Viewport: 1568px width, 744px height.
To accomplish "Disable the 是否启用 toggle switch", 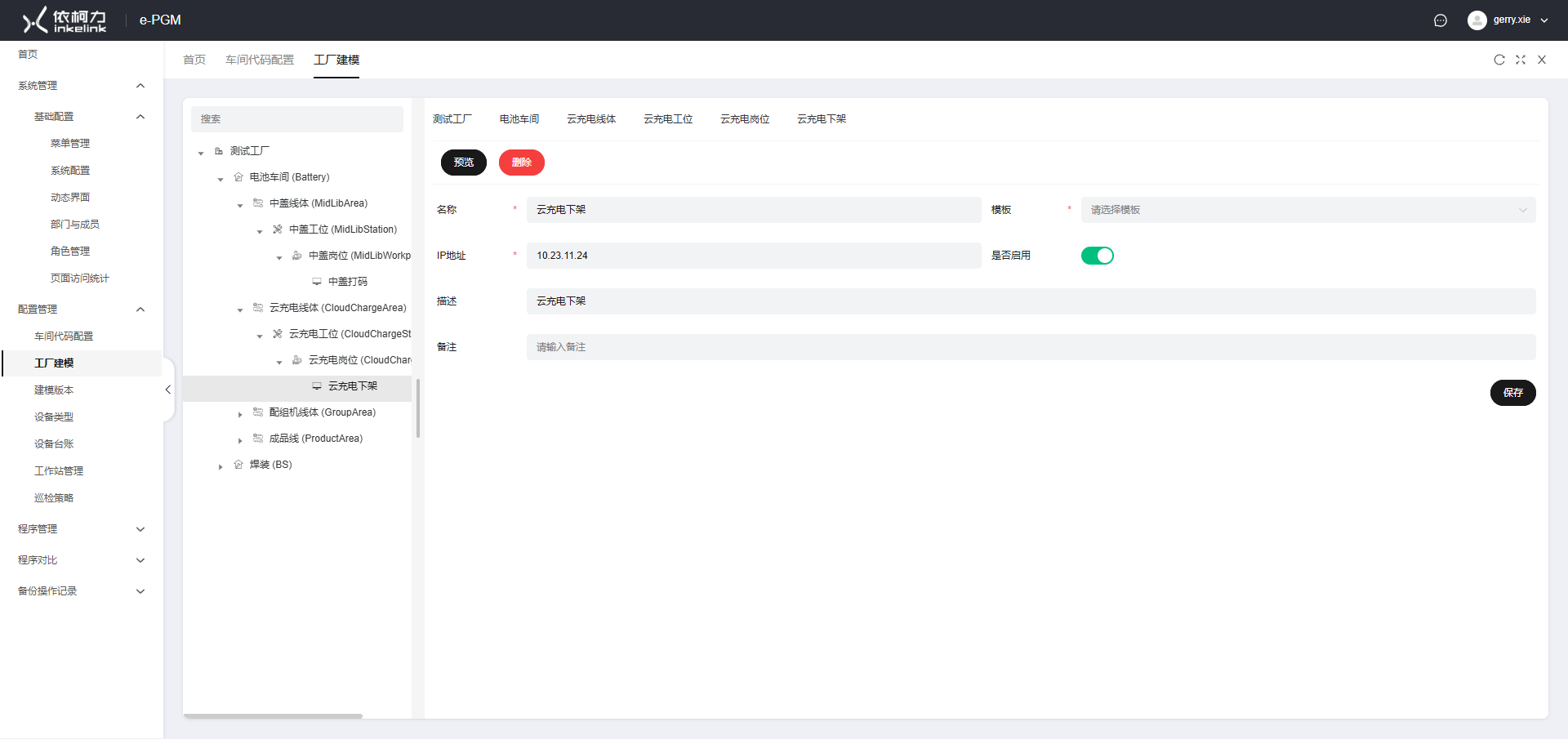I will (x=1097, y=256).
